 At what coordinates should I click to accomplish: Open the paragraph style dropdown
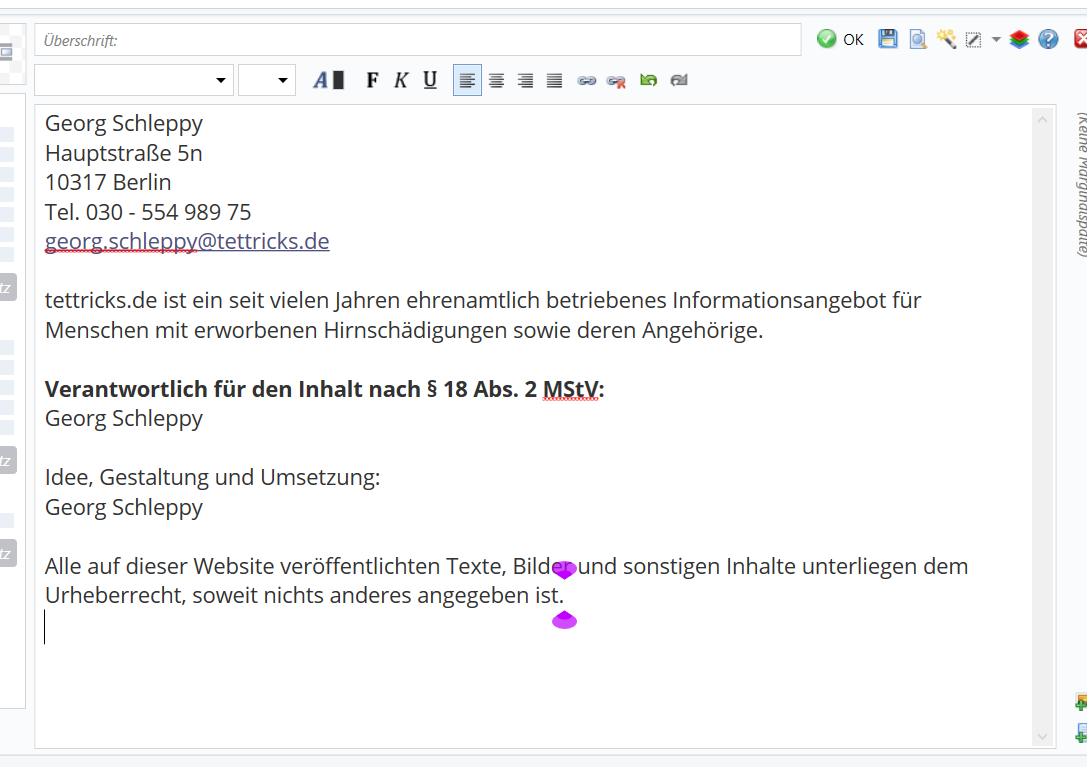click(x=134, y=80)
